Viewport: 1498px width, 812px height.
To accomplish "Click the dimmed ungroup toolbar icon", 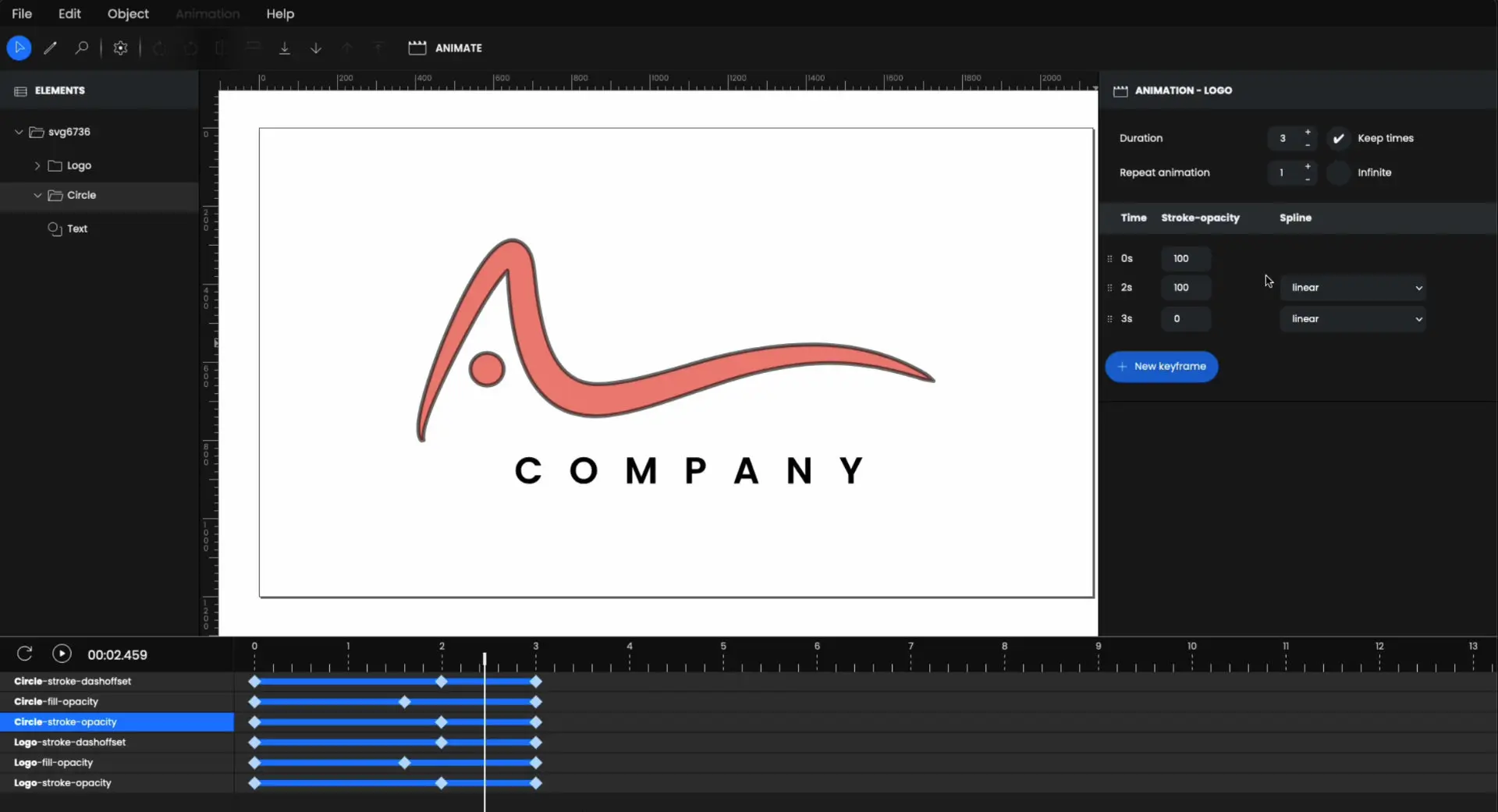I will [x=253, y=48].
